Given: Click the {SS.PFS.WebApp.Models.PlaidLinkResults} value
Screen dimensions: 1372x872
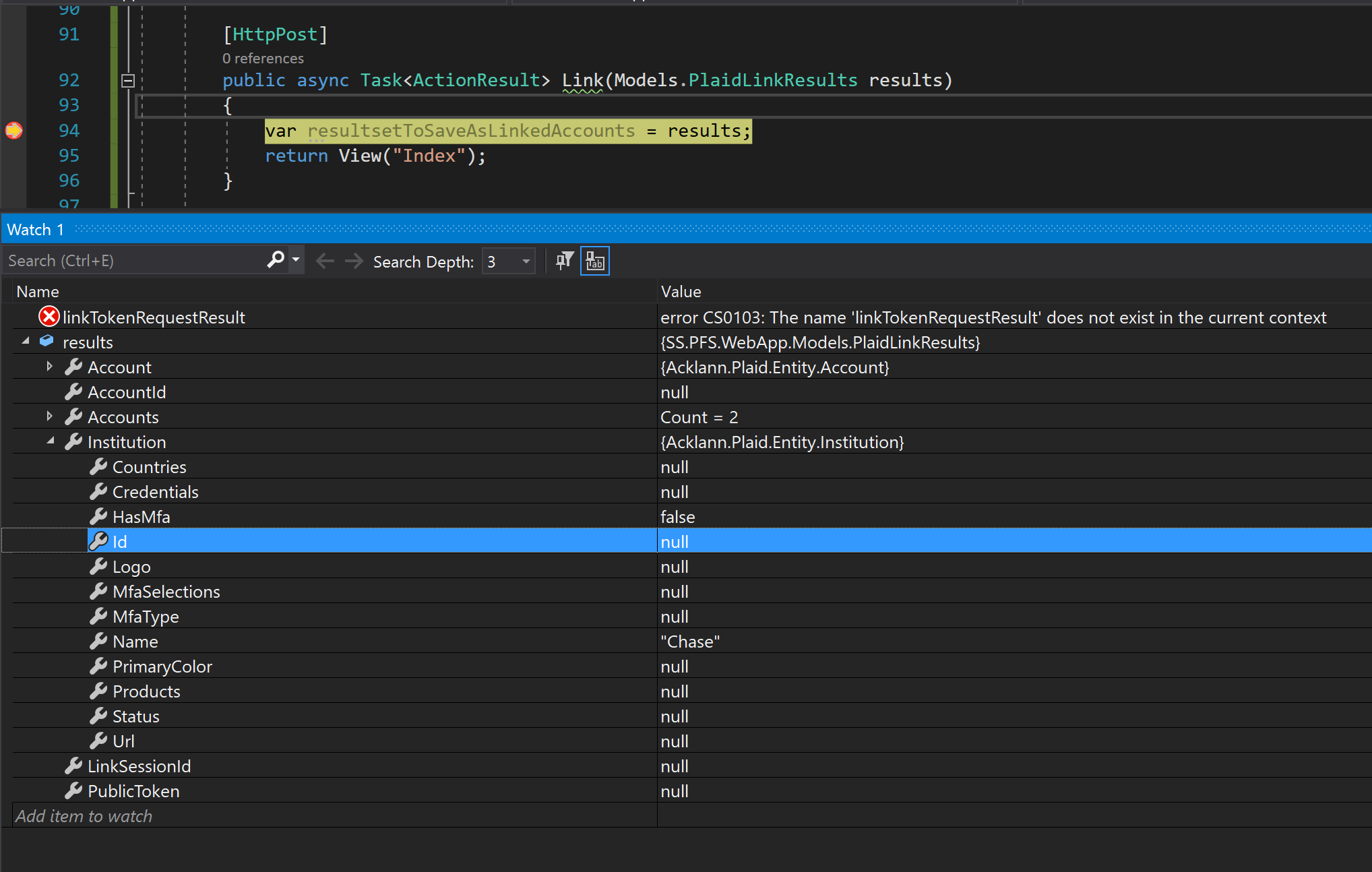Looking at the screenshot, I should click(820, 342).
